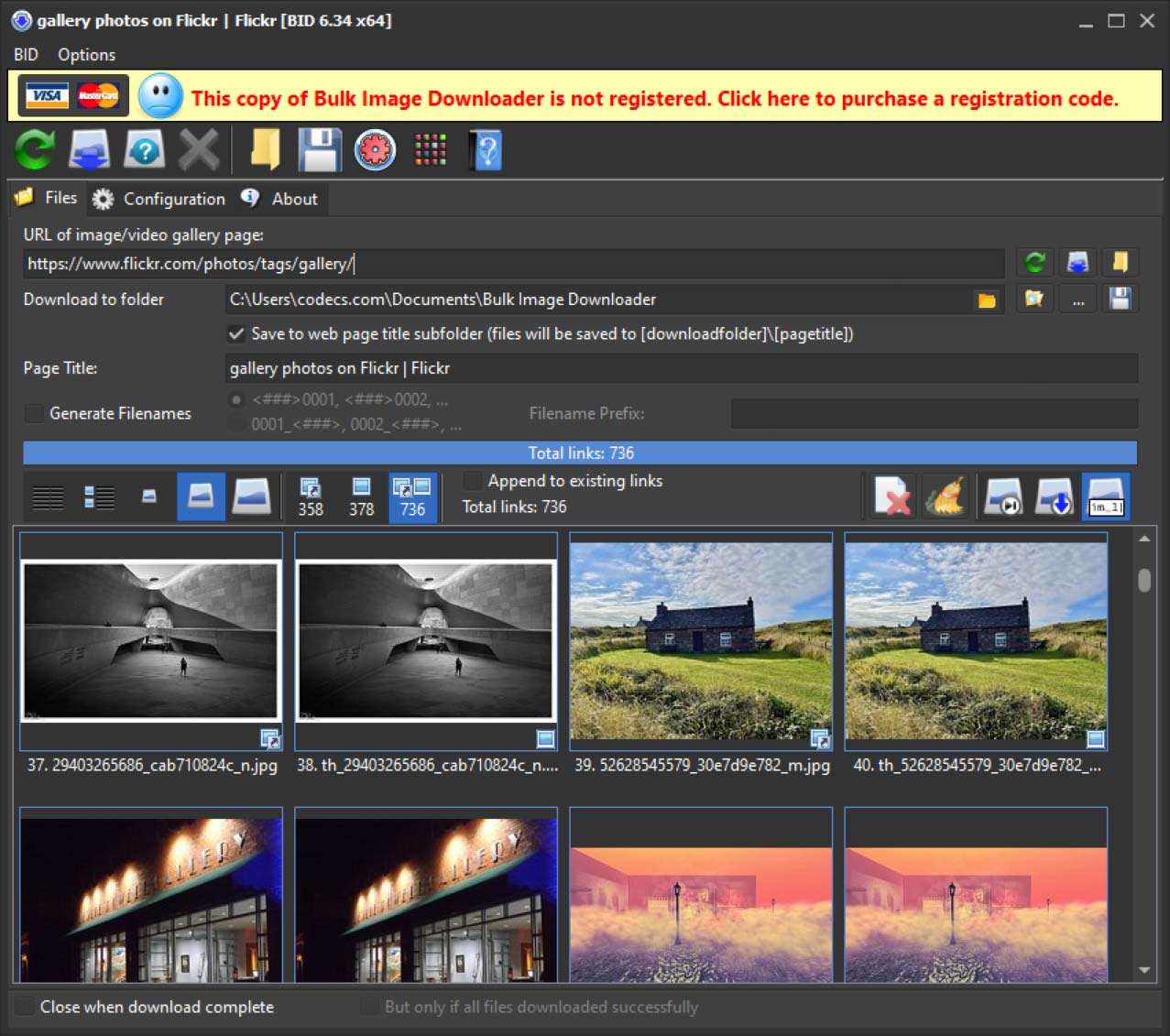Click the colored grid icon in the toolbar

(430, 149)
